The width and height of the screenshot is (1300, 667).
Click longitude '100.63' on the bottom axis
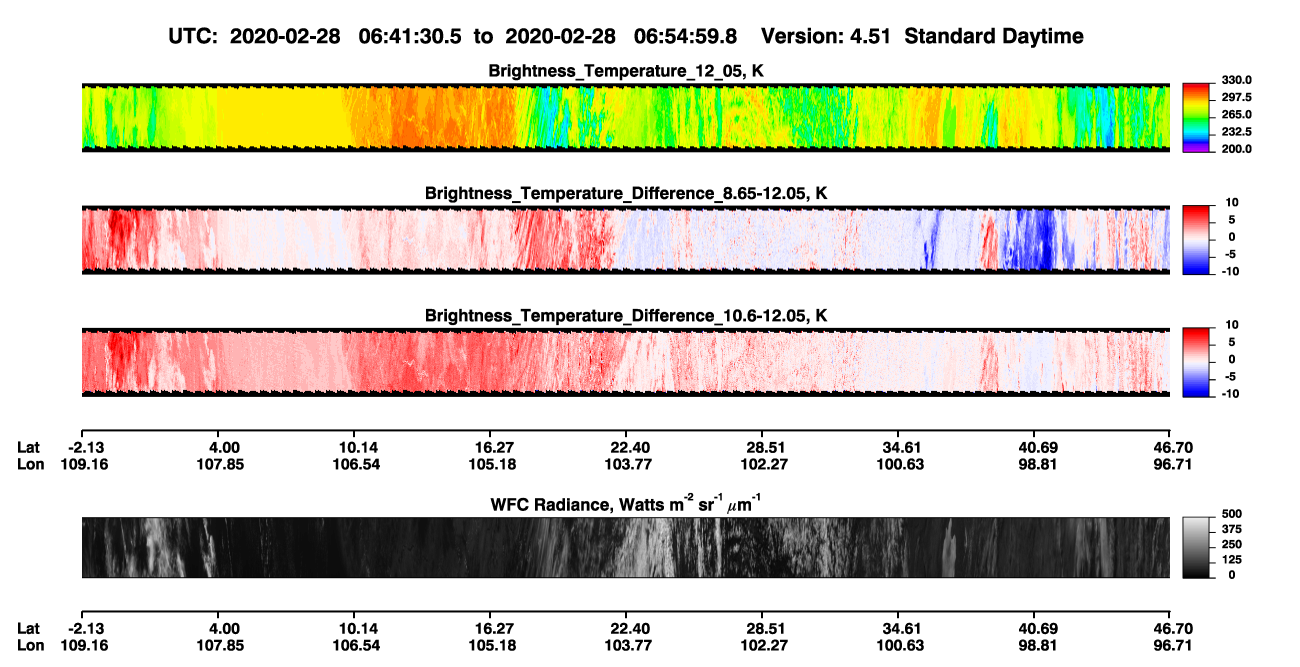[900, 645]
